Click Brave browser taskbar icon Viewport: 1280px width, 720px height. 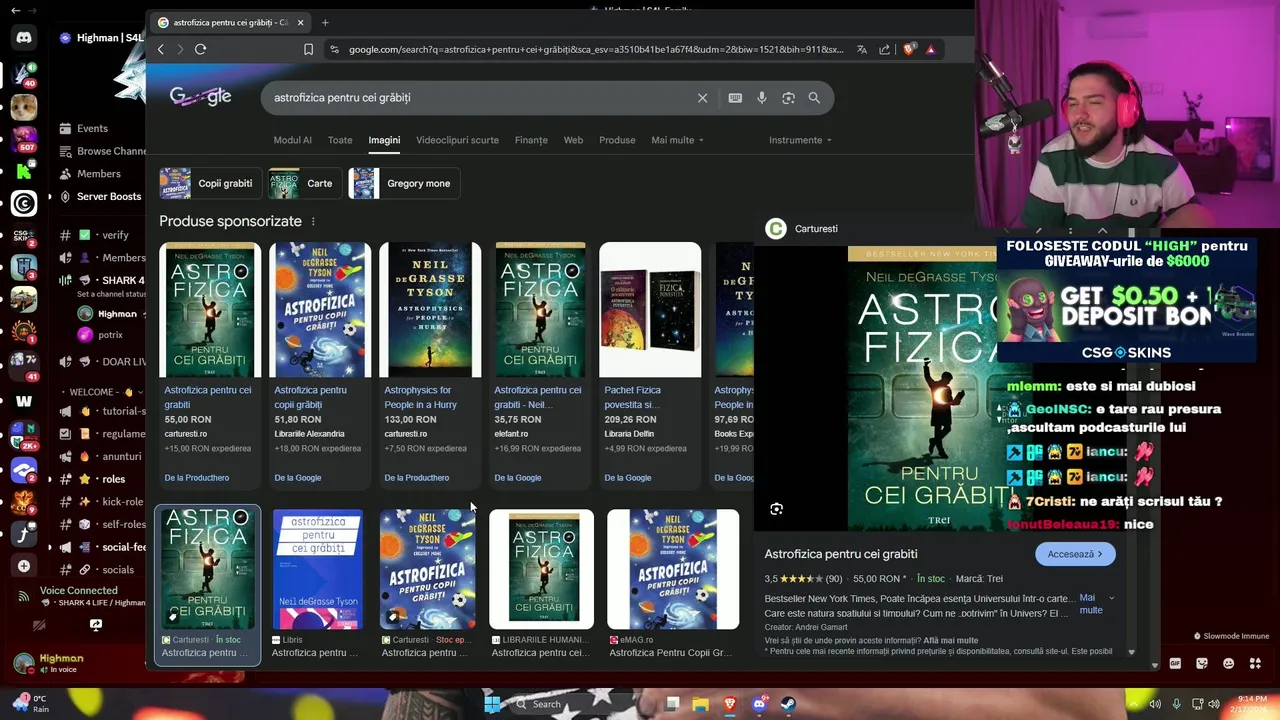pos(730,704)
